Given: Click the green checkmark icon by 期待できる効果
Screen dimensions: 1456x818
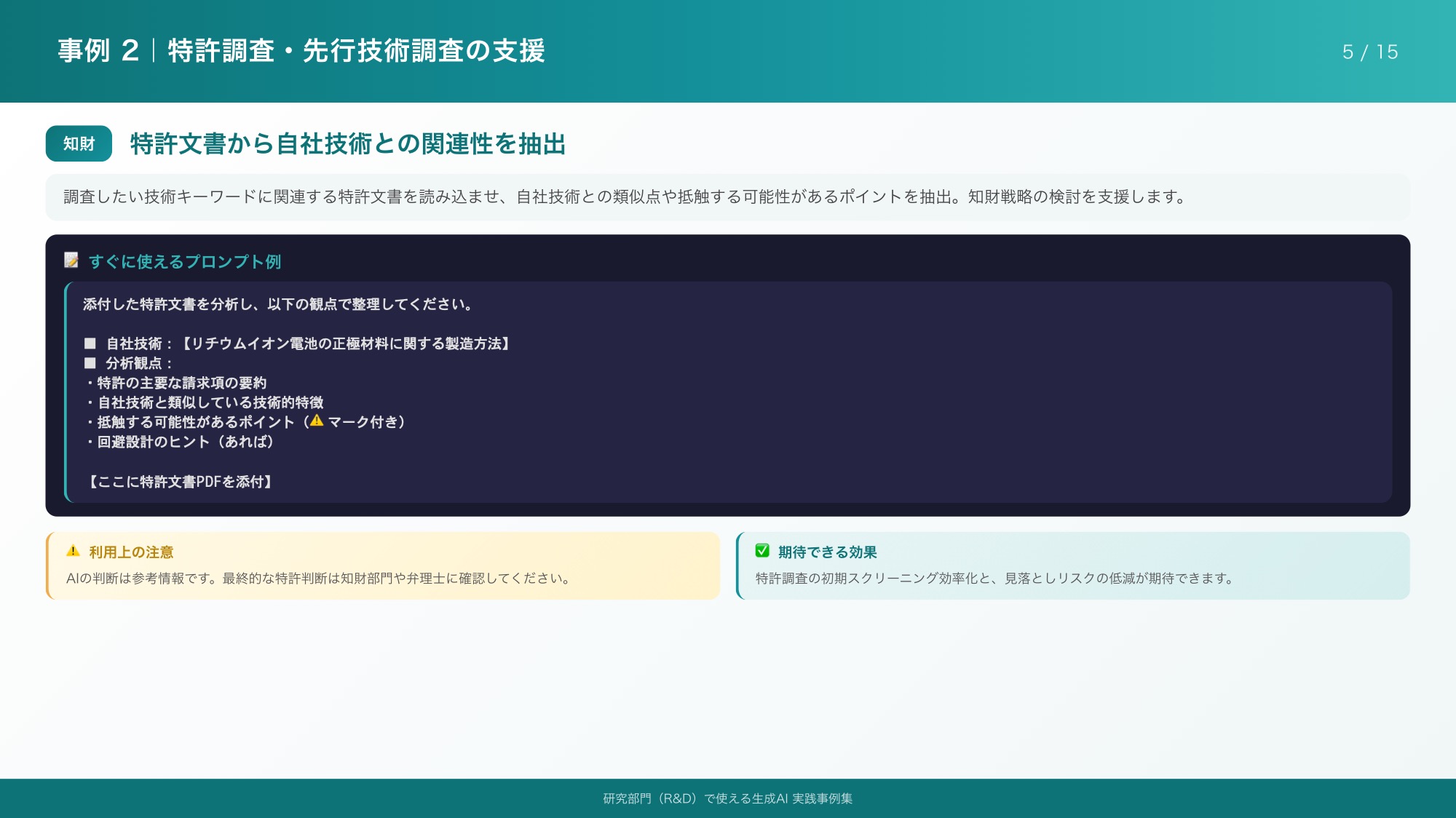Looking at the screenshot, I should 762,551.
